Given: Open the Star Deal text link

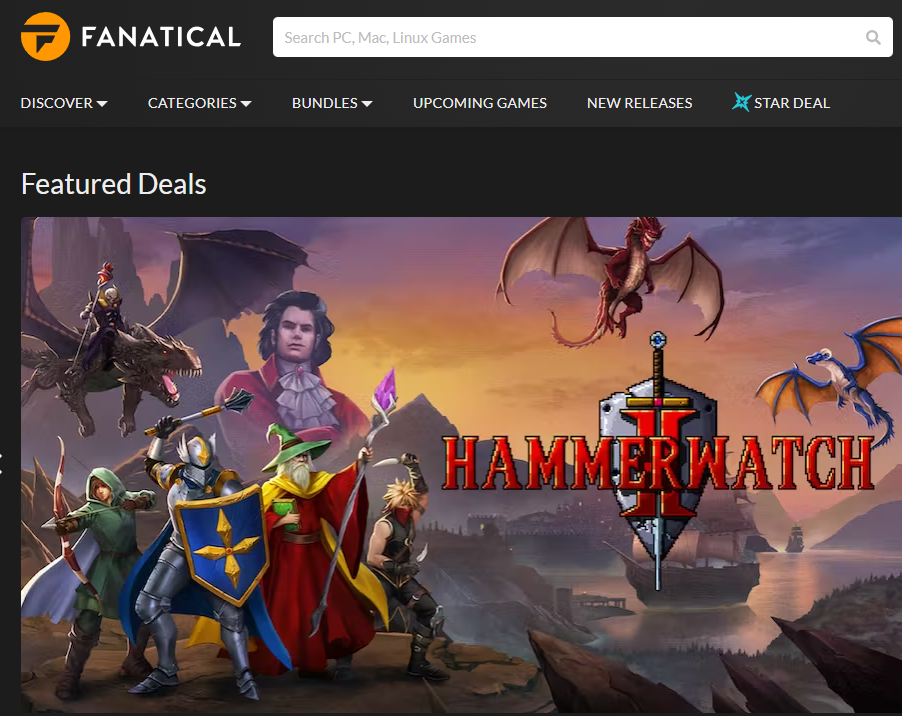Looking at the screenshot, I should point(792,103).
